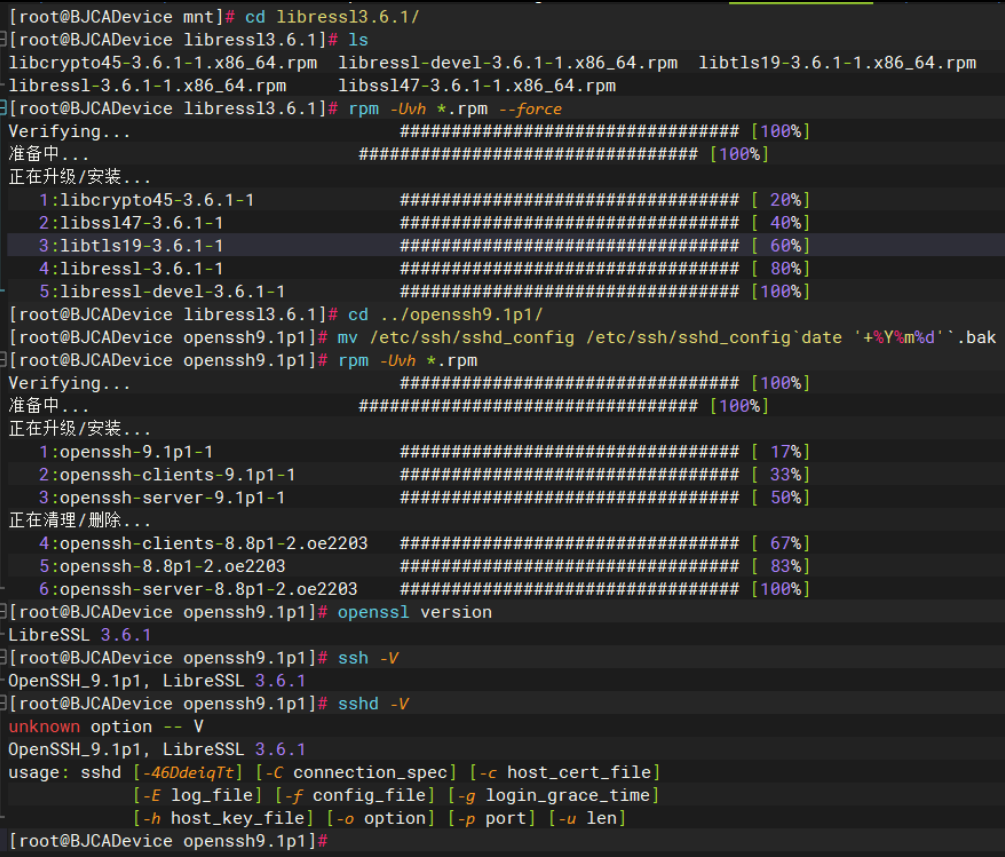Click the package line '2:libssl147-3.6.1-1'
This screenshot has height=857, width=1005.
point(131,223)
